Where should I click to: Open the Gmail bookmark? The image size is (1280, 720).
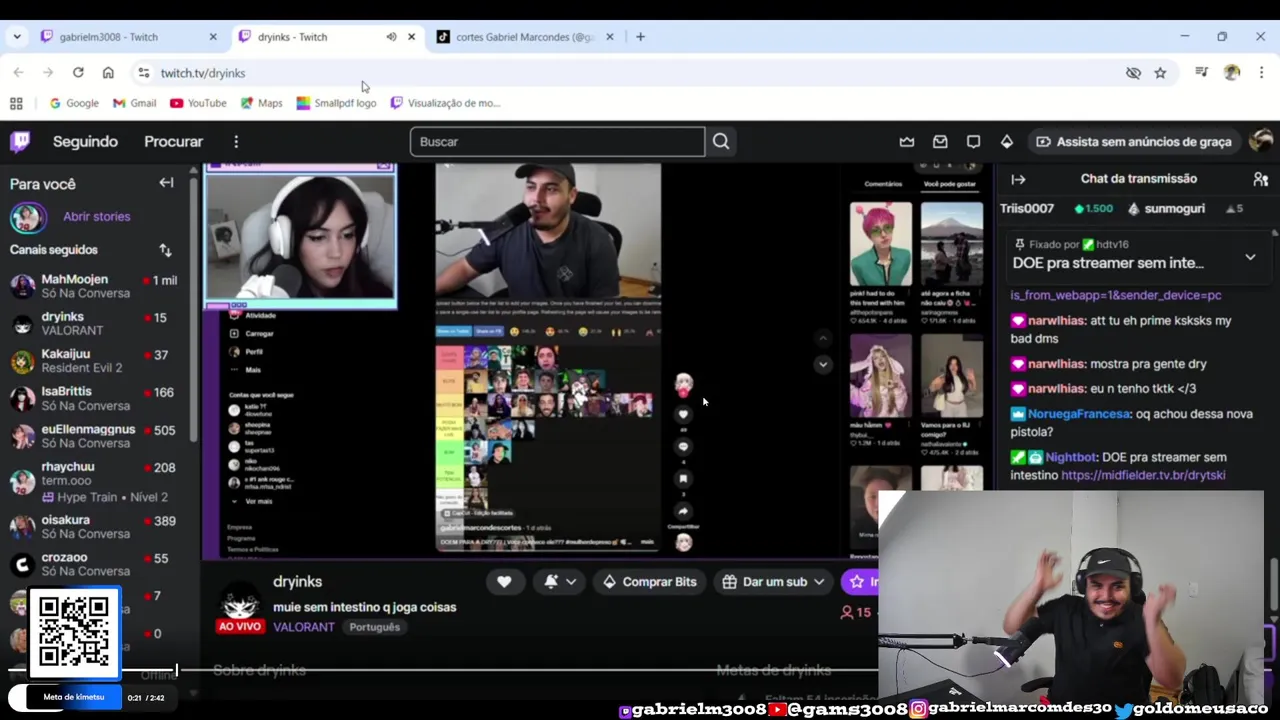[134, 103]
